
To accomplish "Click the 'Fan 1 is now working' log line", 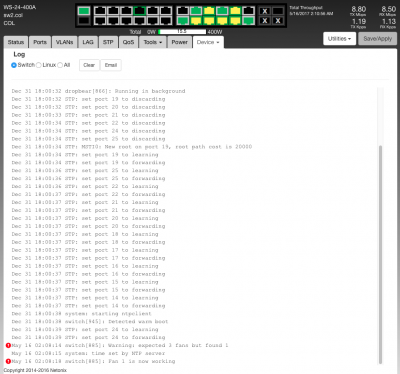I will 93,361.
